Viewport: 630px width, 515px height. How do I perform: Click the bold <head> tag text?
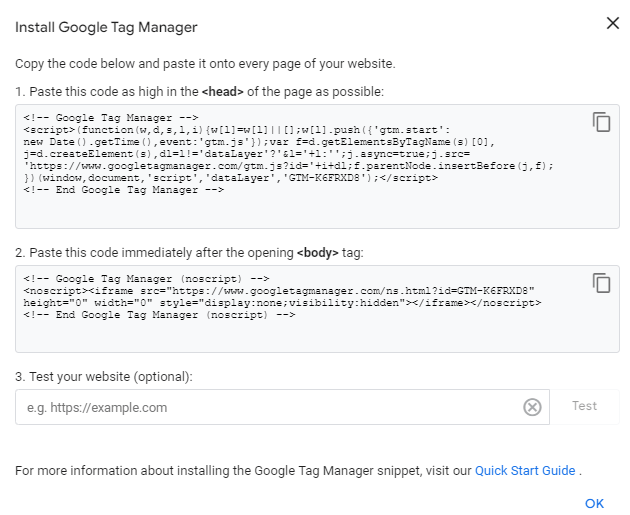[x=223, y=92]
